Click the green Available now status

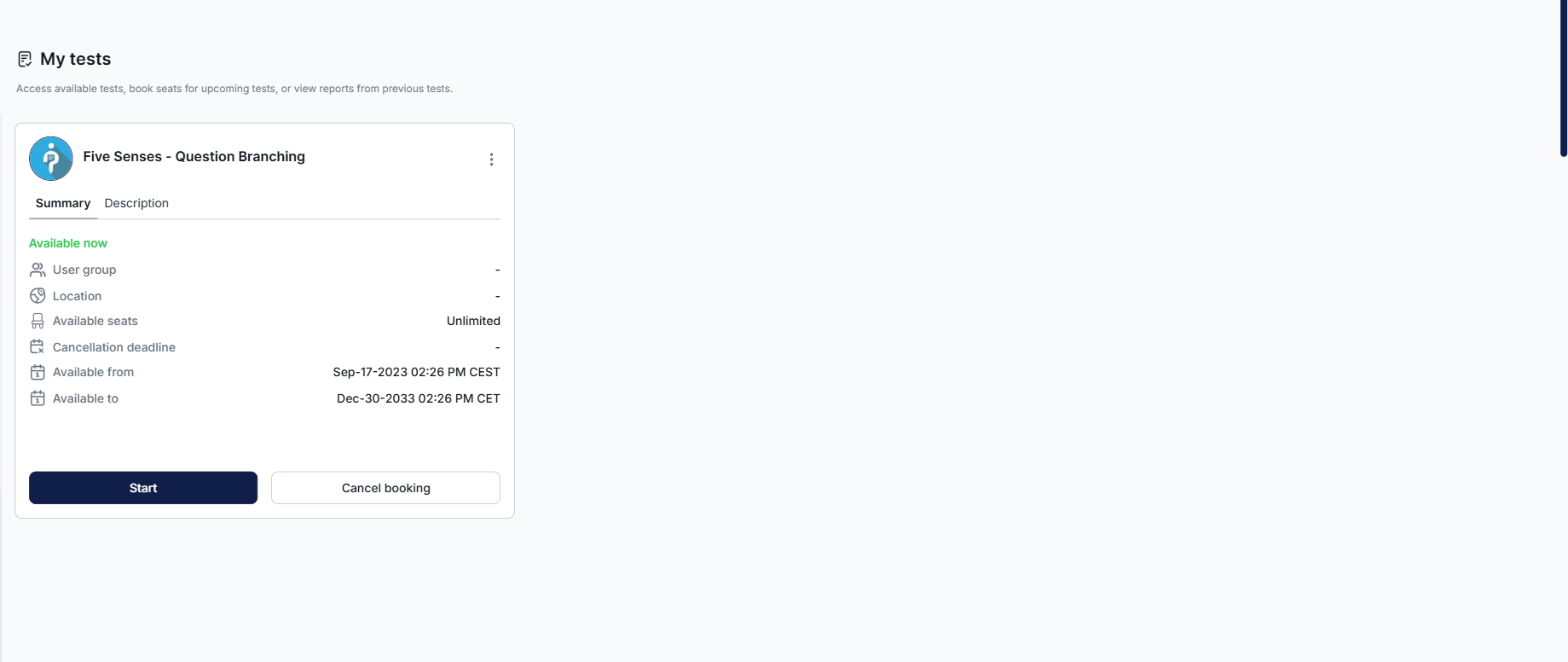[68, 243]
